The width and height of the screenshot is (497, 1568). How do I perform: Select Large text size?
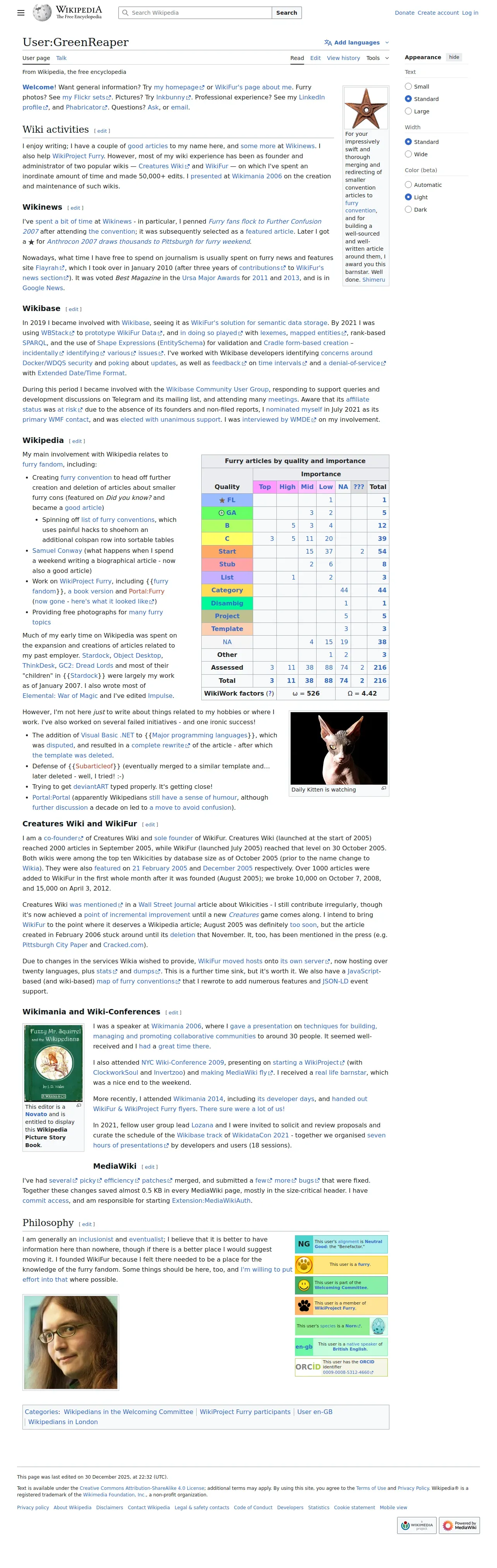point(408,111)
